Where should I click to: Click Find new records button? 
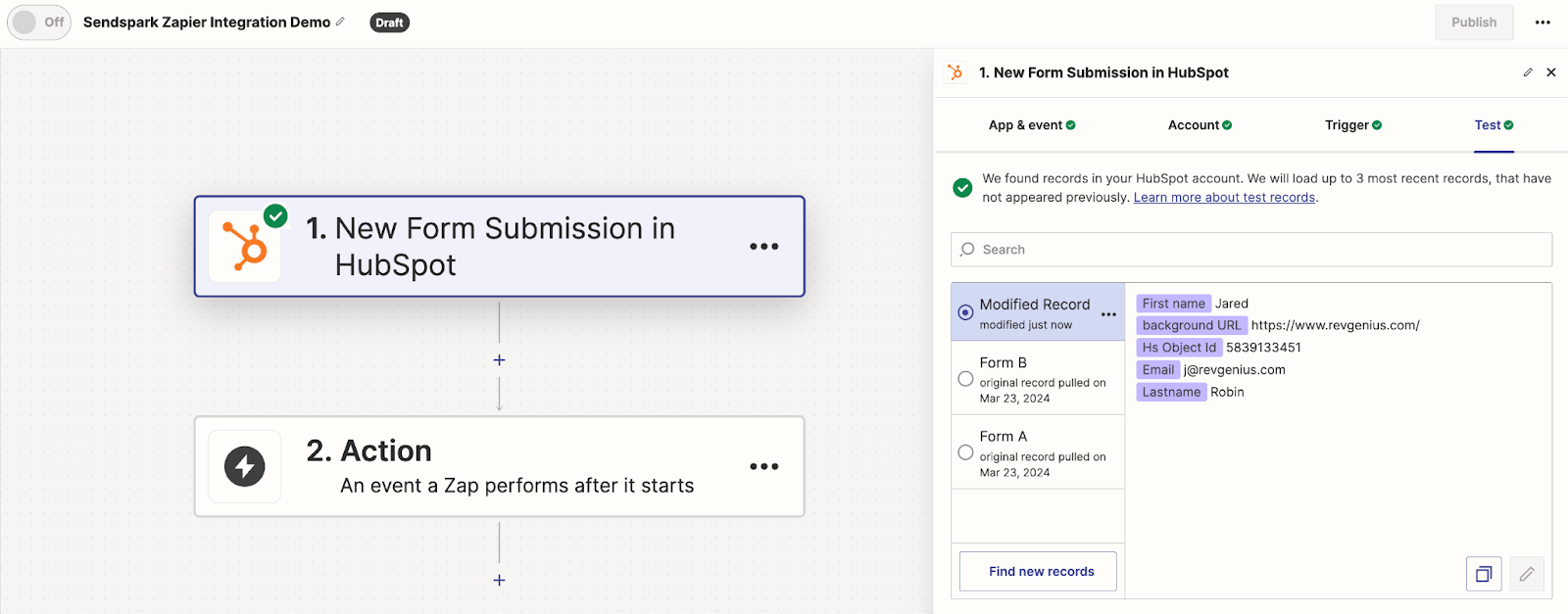pyautogui.click(x=1038, y=571)
